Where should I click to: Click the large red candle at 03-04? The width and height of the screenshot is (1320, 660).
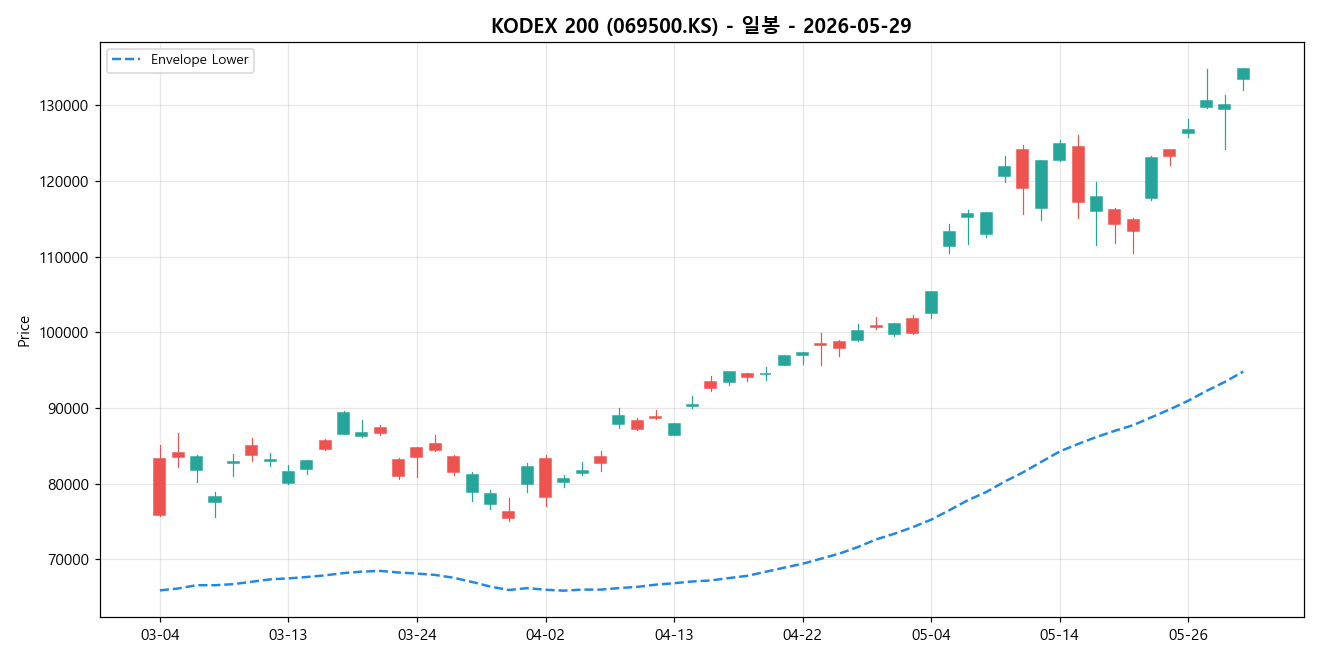coord(159,487)
